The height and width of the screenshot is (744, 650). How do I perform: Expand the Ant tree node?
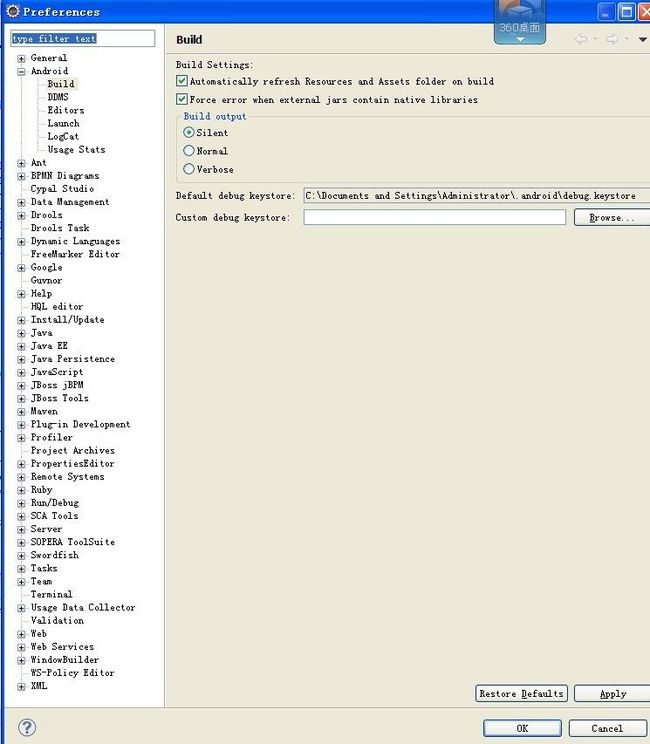21,163
